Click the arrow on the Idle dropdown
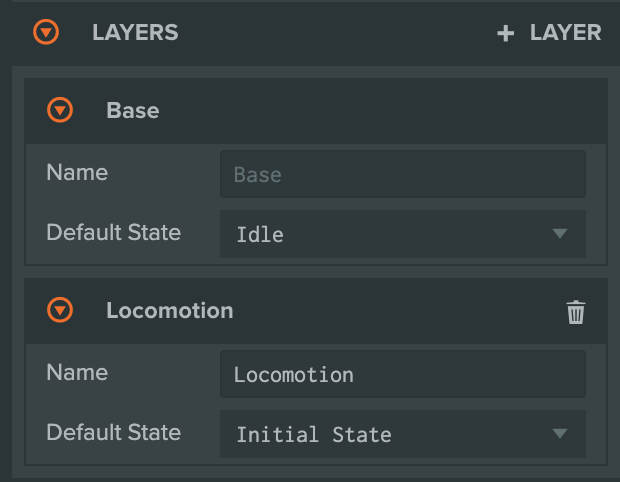 click(x=560, y=233)
